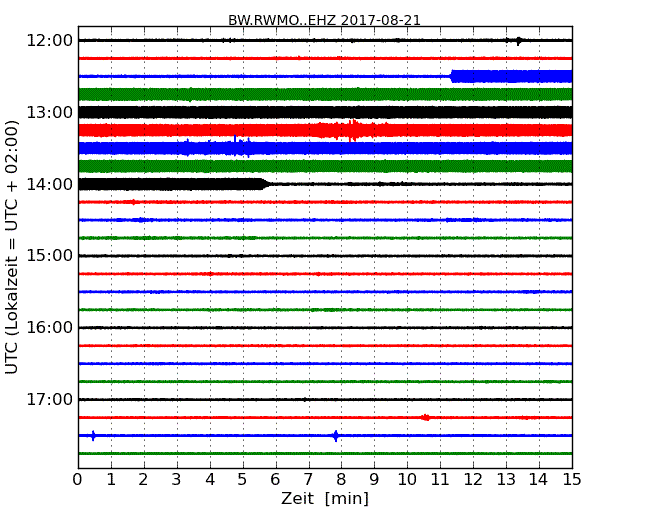
Task: Click the 12:00 y-axis time label
Action: tap(50, 41)
